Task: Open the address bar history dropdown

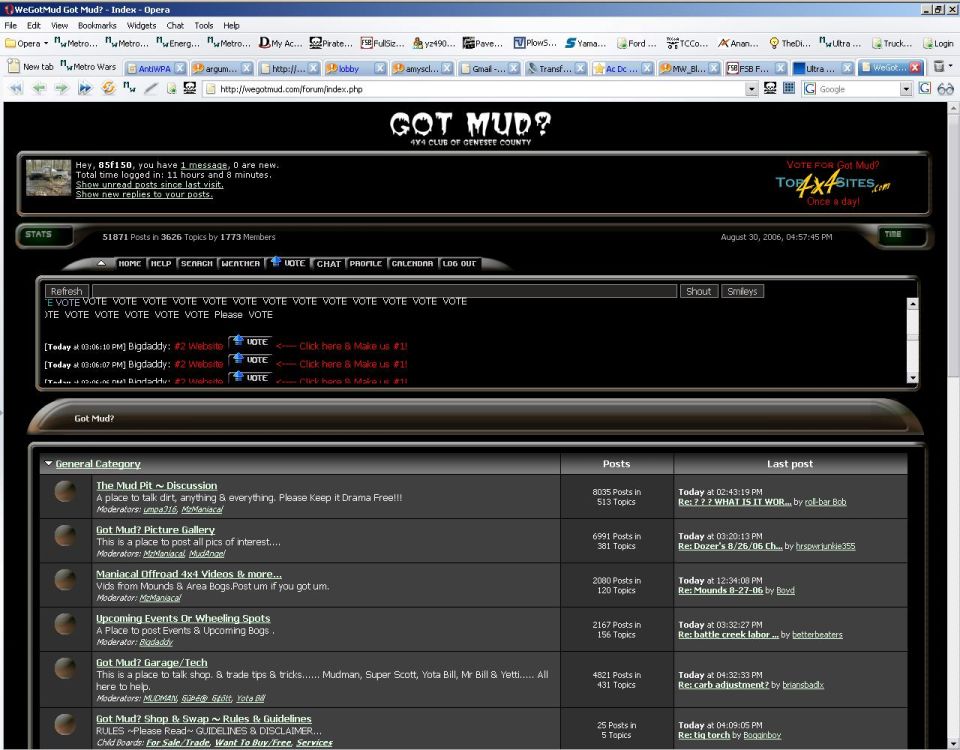Action: coord(752,89)
